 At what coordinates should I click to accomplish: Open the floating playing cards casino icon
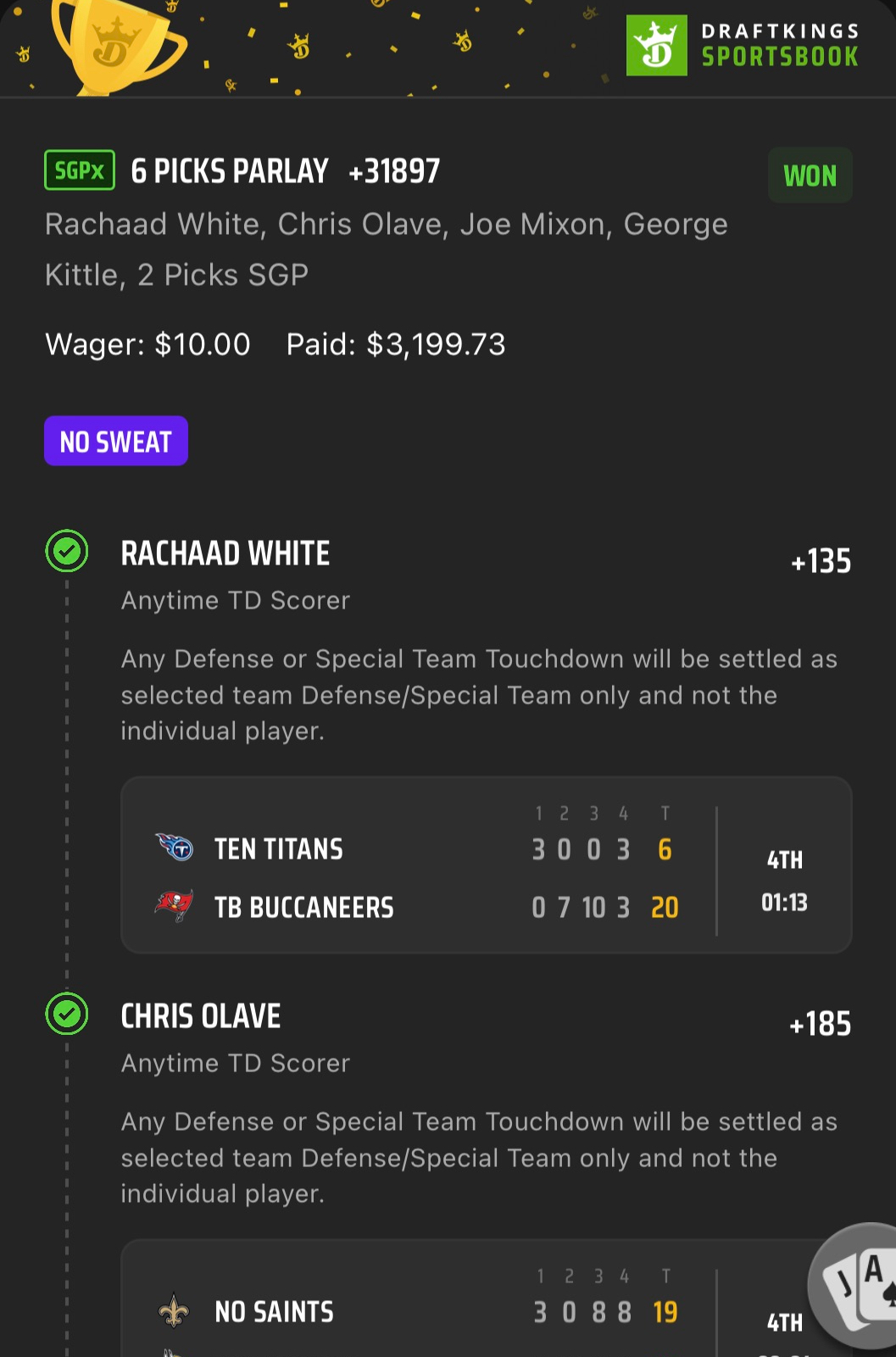(x=856, y=1285)
